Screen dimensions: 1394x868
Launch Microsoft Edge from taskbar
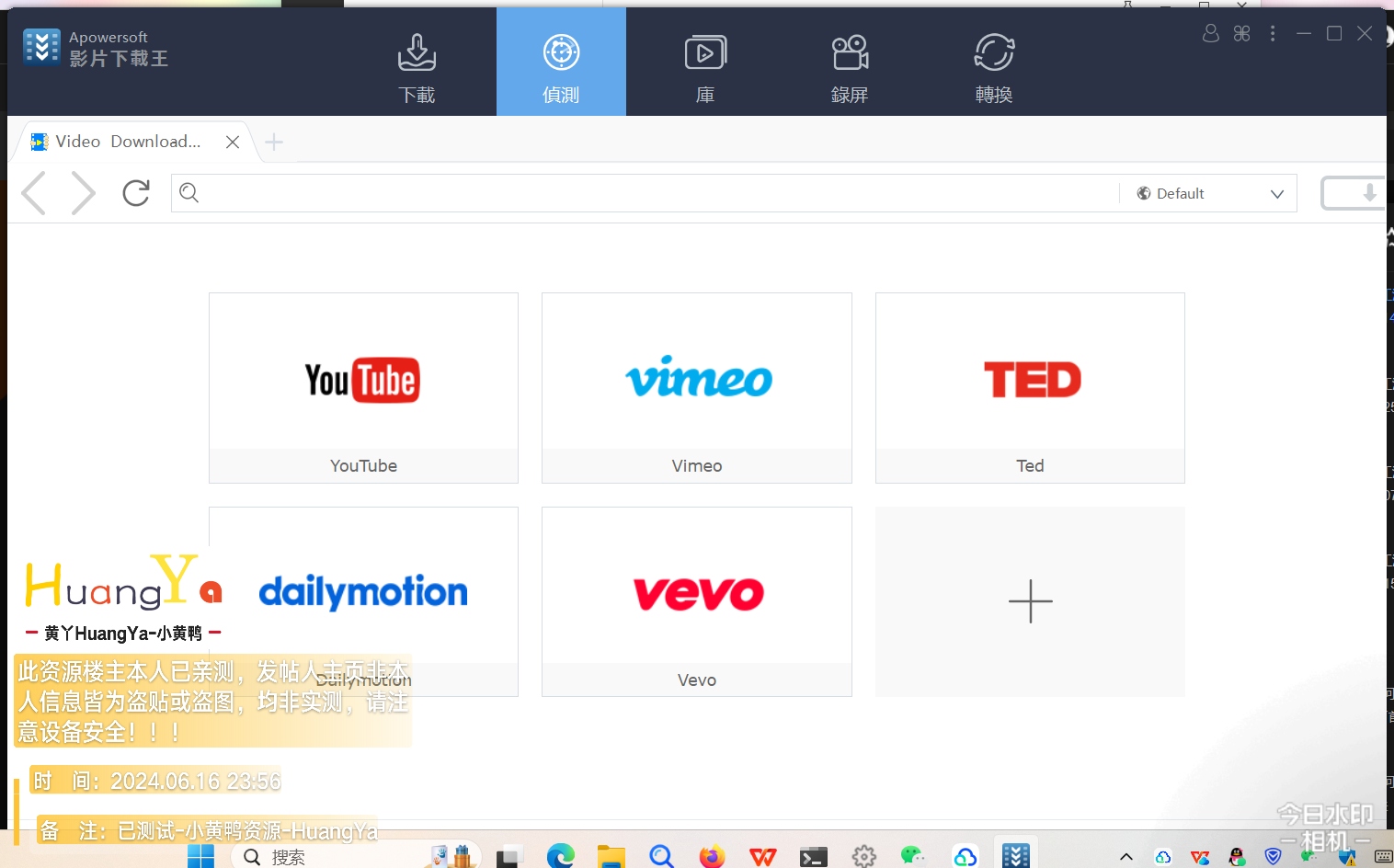[x=560, y=857]
